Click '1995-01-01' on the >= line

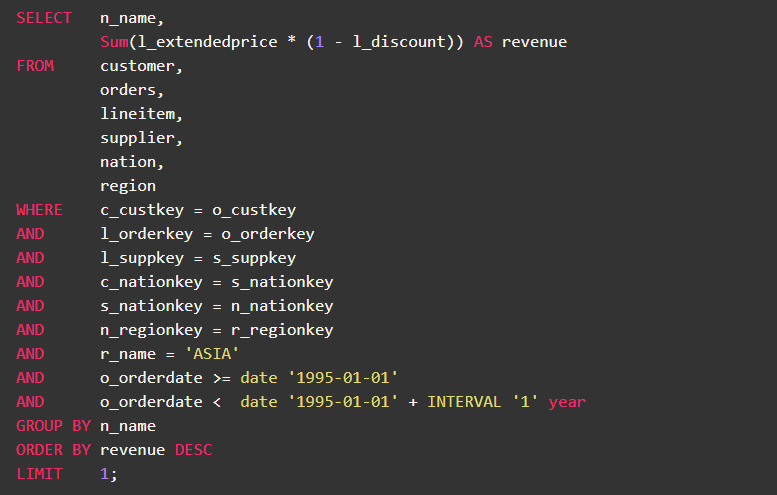tap(343, 378)
